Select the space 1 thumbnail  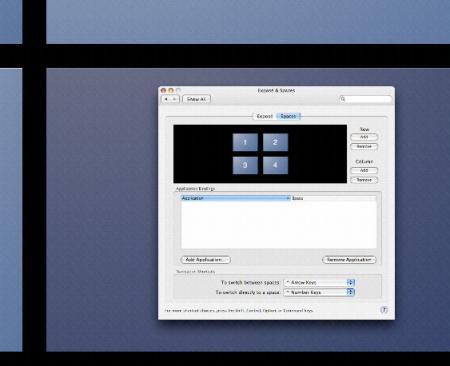245,142
